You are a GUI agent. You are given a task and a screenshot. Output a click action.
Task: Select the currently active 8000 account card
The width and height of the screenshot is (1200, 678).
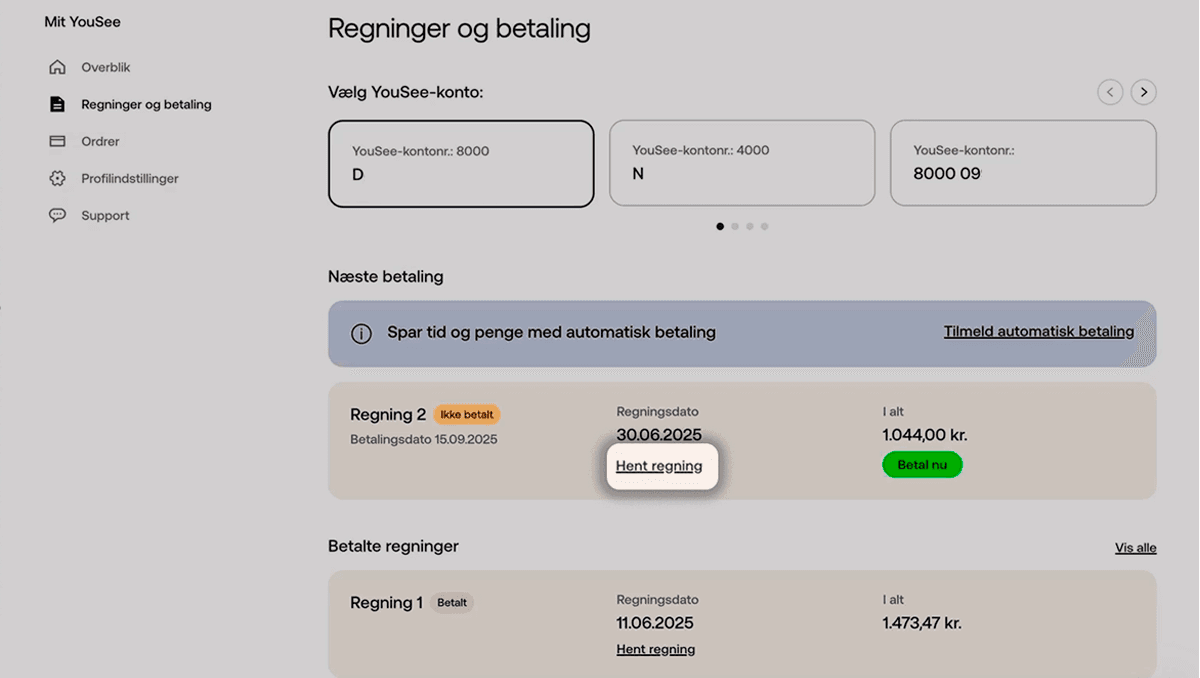click(x=461, y=163)
